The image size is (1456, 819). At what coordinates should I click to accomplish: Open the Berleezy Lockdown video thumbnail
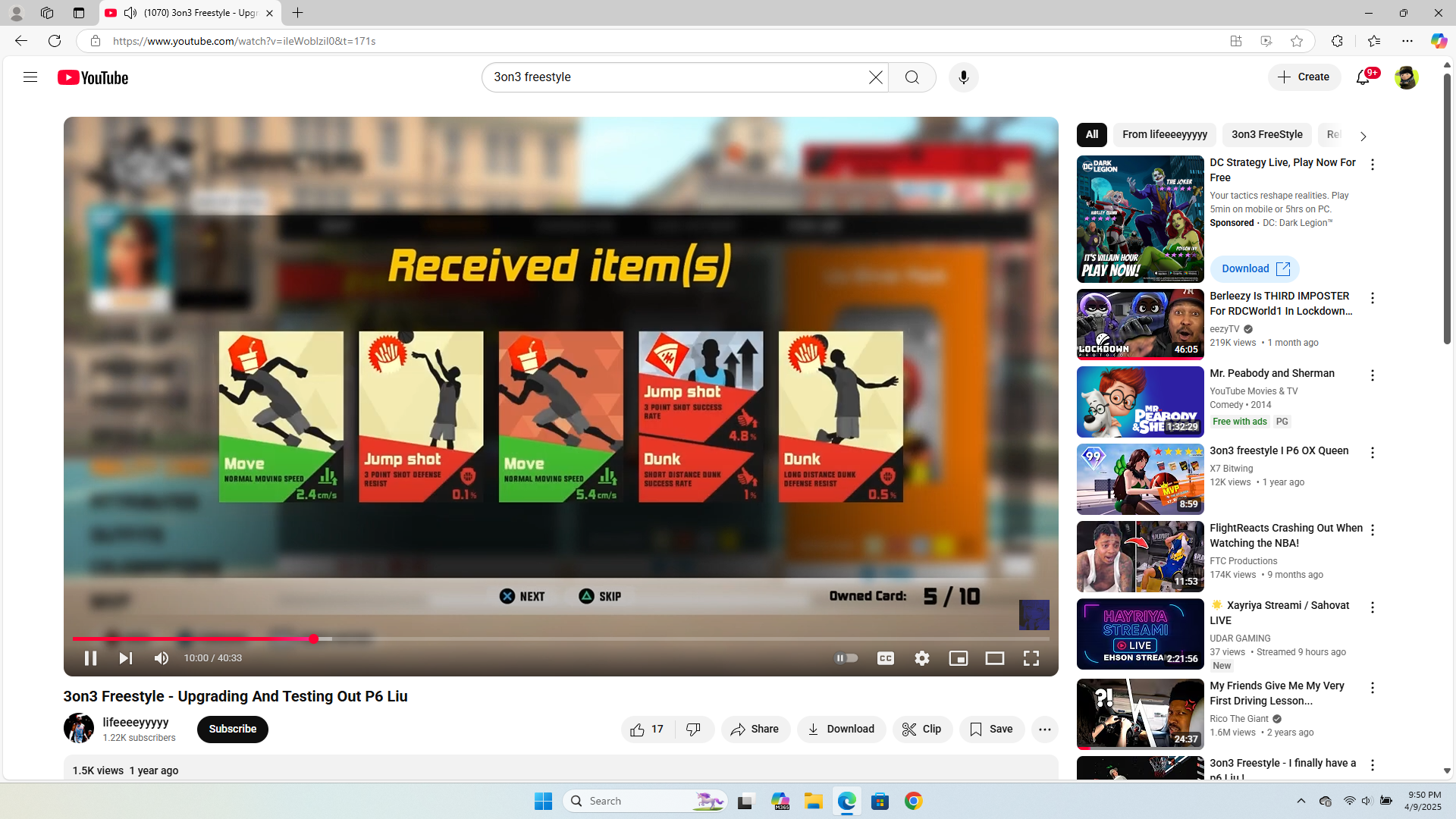click(x=1141, y=325)
